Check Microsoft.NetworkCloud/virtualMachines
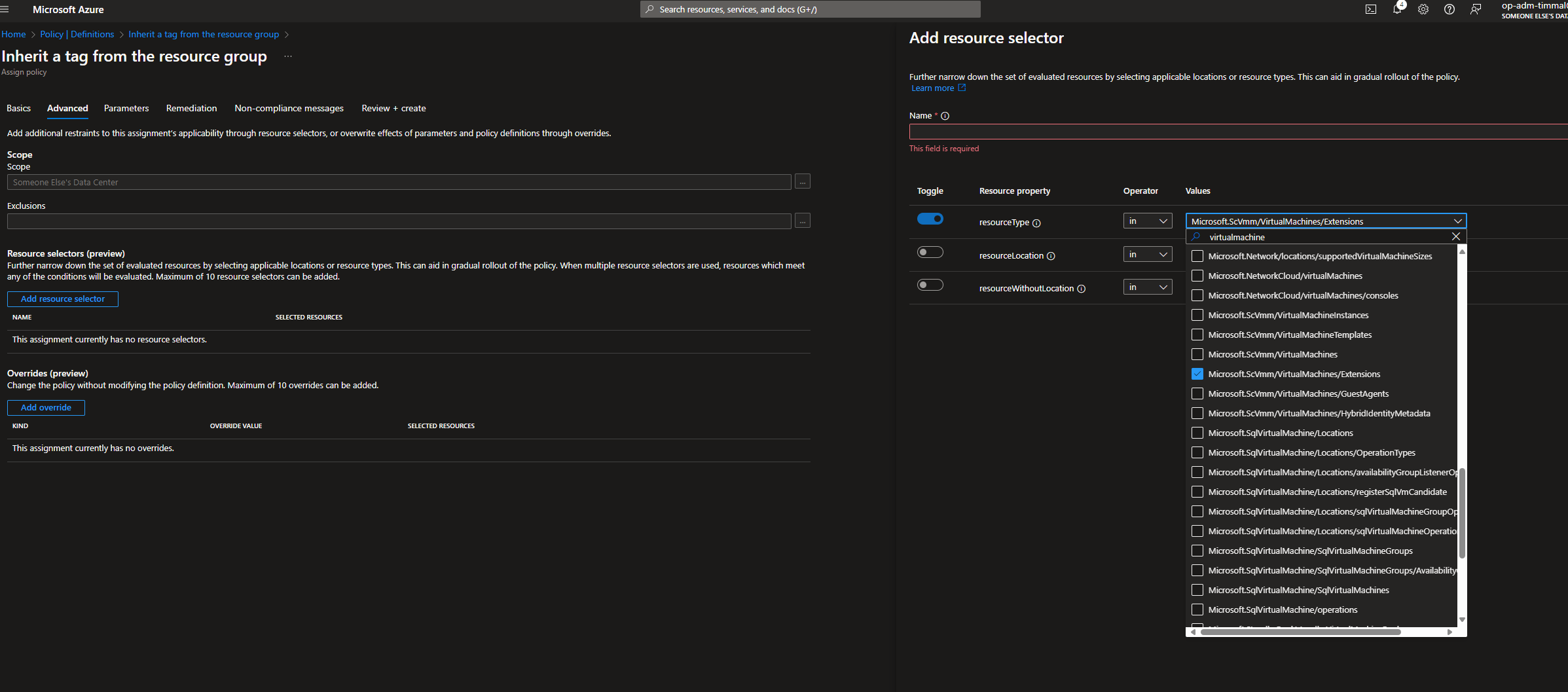This screenshot has height=692, width=1568. pyautogui.click(x=1197, y=276)
